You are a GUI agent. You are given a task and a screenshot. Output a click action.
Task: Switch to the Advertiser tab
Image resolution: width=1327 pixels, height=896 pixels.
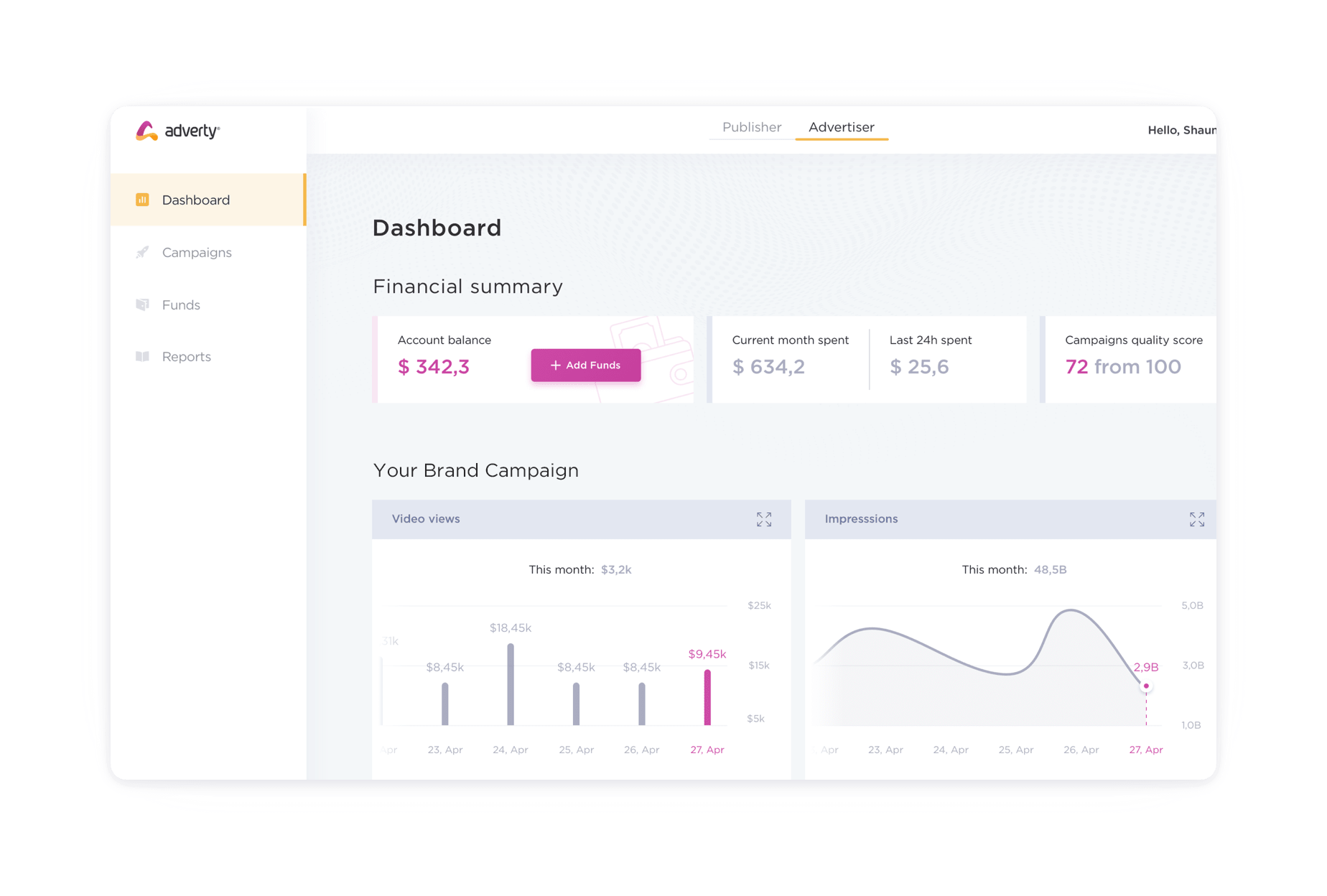click(x=841, y=127)
